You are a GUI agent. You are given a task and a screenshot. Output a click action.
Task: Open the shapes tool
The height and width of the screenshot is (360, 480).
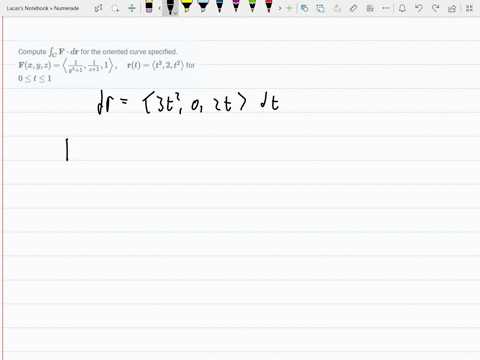click(x=304, y=8)
